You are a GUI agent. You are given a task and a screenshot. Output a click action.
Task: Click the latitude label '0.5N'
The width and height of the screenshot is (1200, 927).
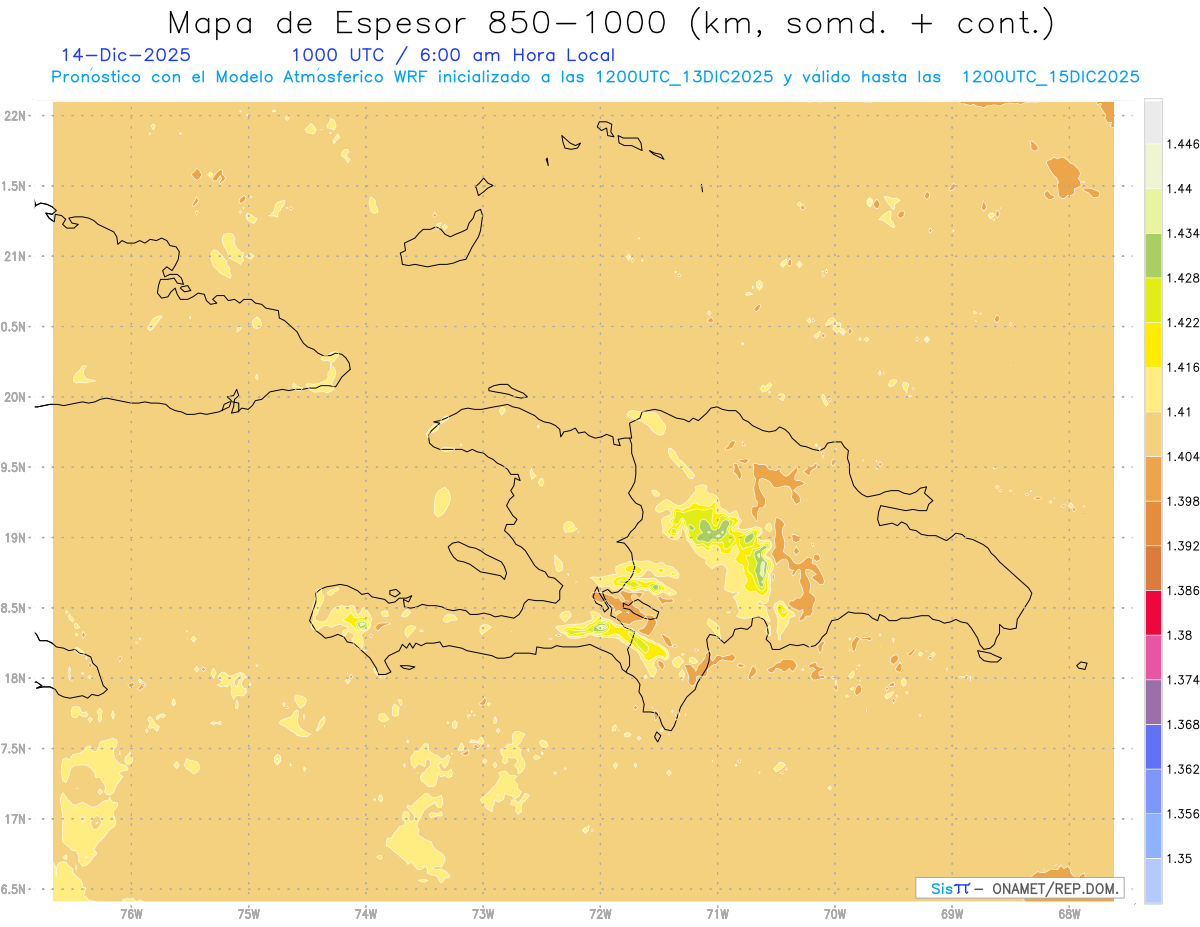click(15, 327)
